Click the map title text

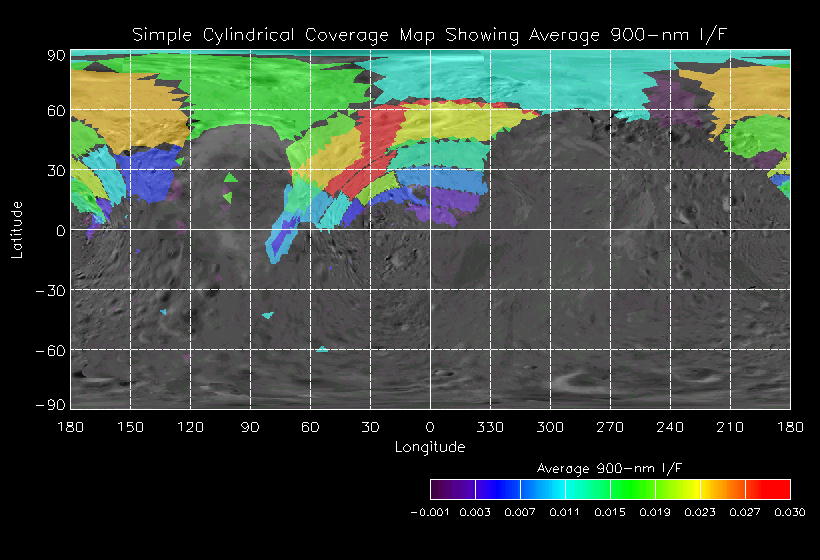pyautogui.click(x=429, y=36)
